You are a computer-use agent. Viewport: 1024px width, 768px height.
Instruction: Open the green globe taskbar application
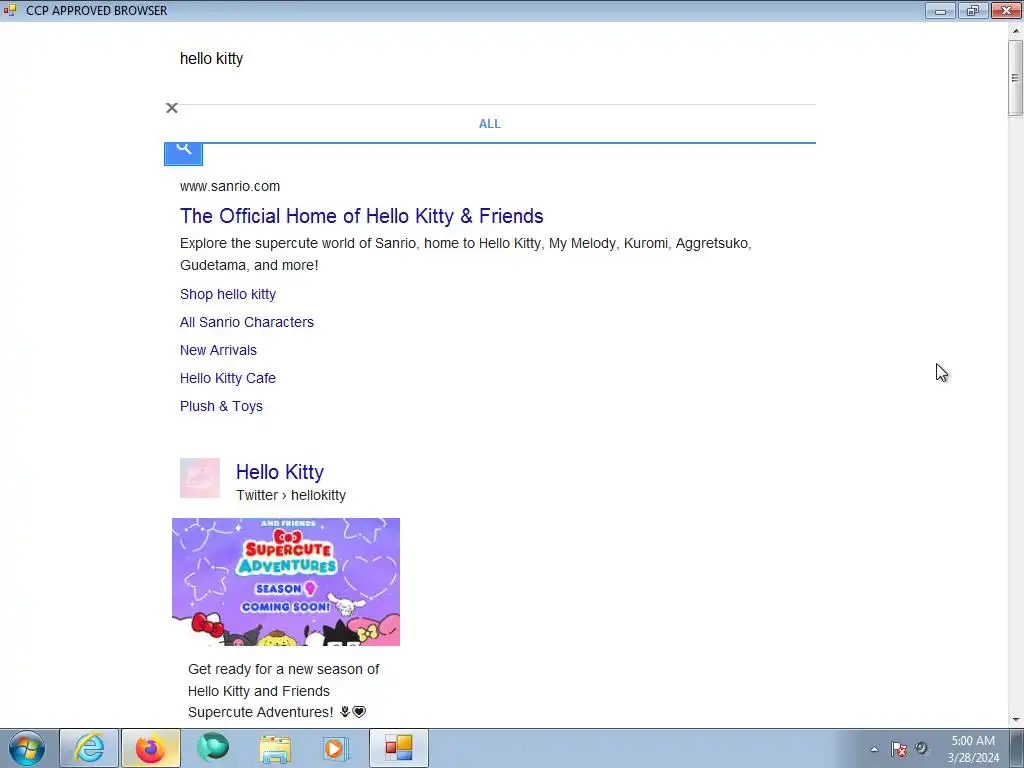click(x=213, y=748)
